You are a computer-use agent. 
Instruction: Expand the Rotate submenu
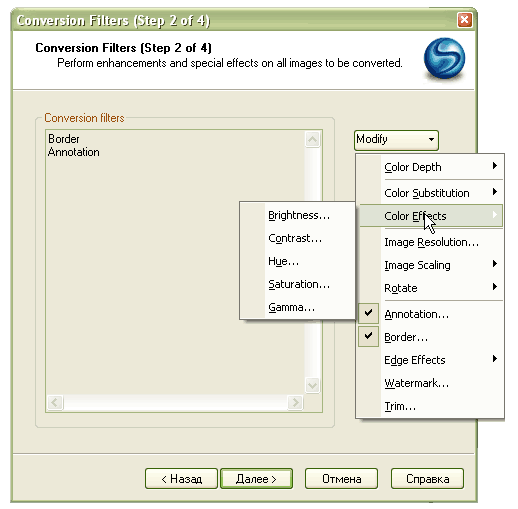pos(430,288)
